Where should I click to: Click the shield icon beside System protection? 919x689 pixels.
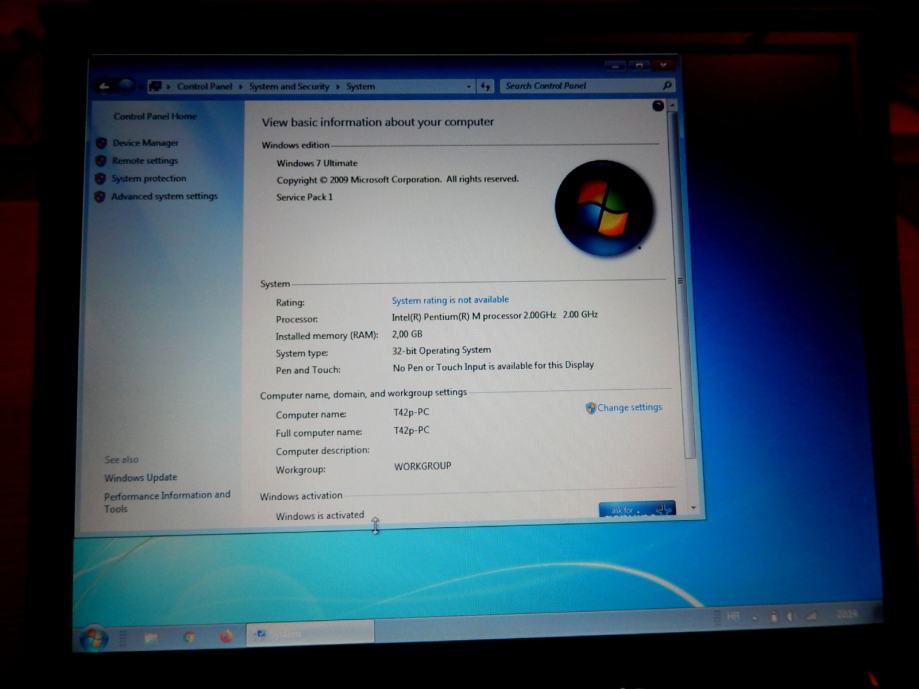(x=100, y=178)
